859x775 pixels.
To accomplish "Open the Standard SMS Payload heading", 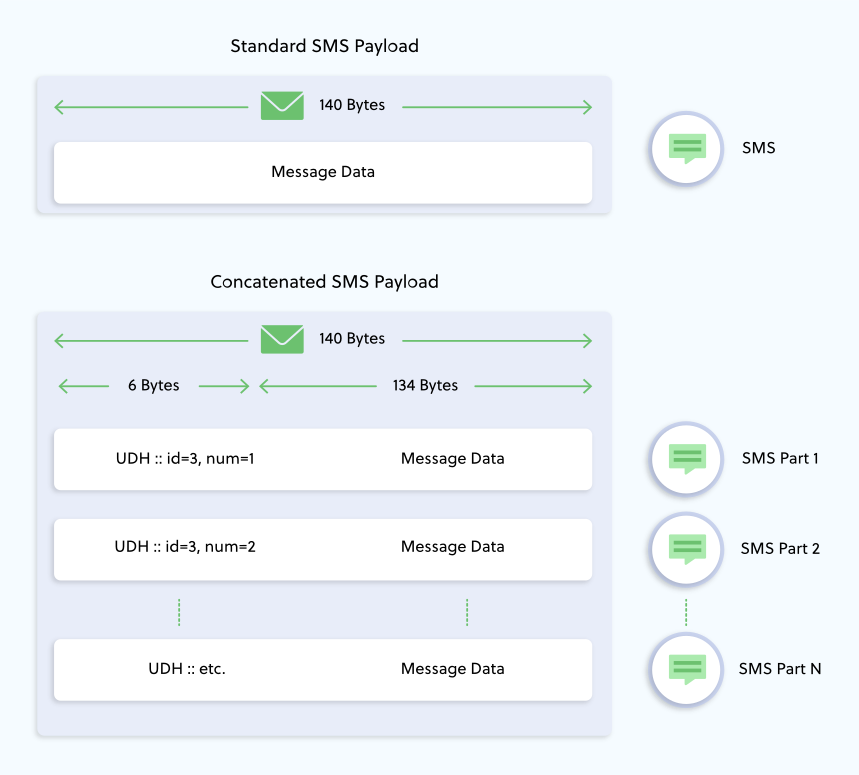I will (323, 46).
